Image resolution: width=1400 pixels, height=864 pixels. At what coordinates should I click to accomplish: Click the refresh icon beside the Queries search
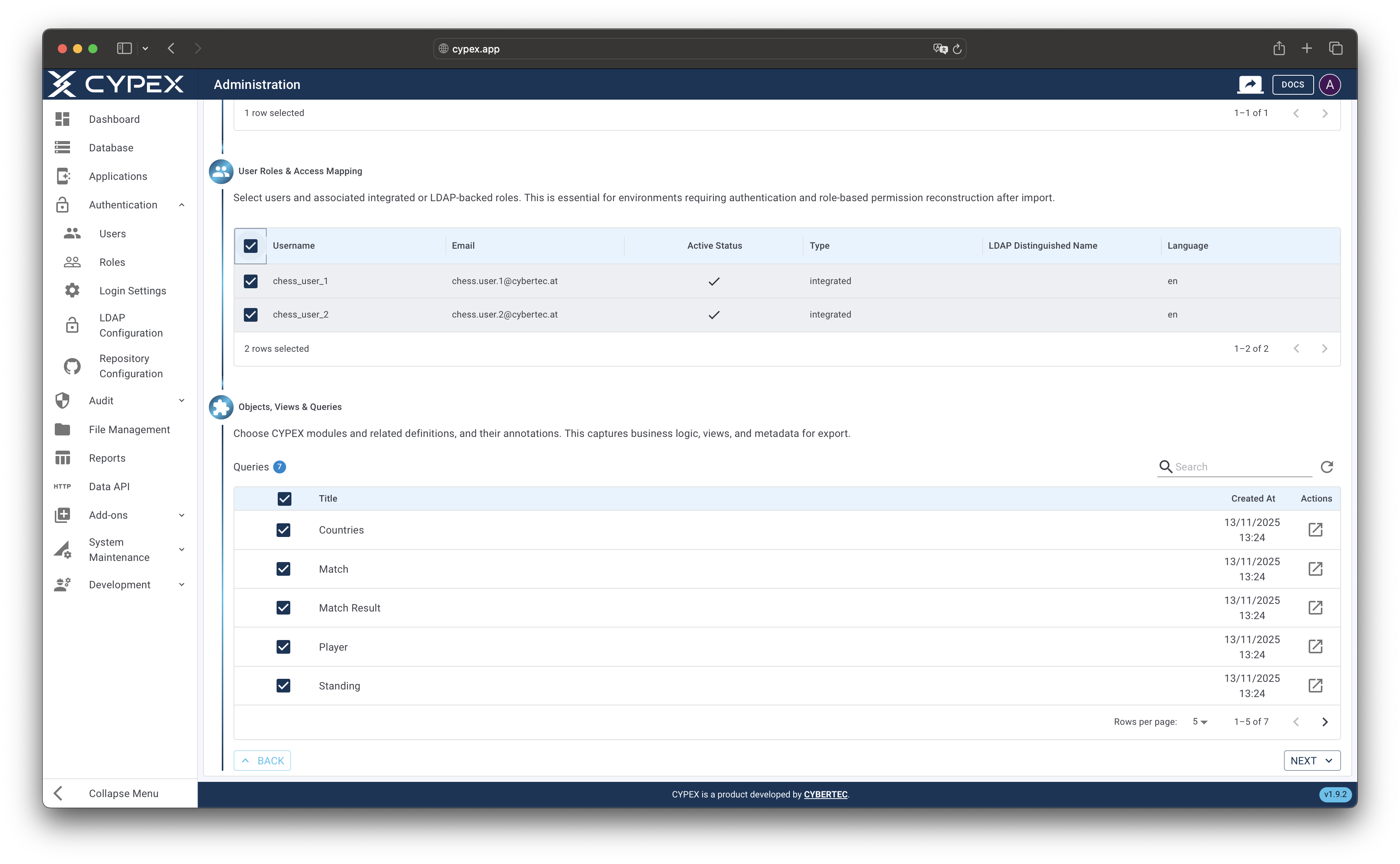(1327, 467)
